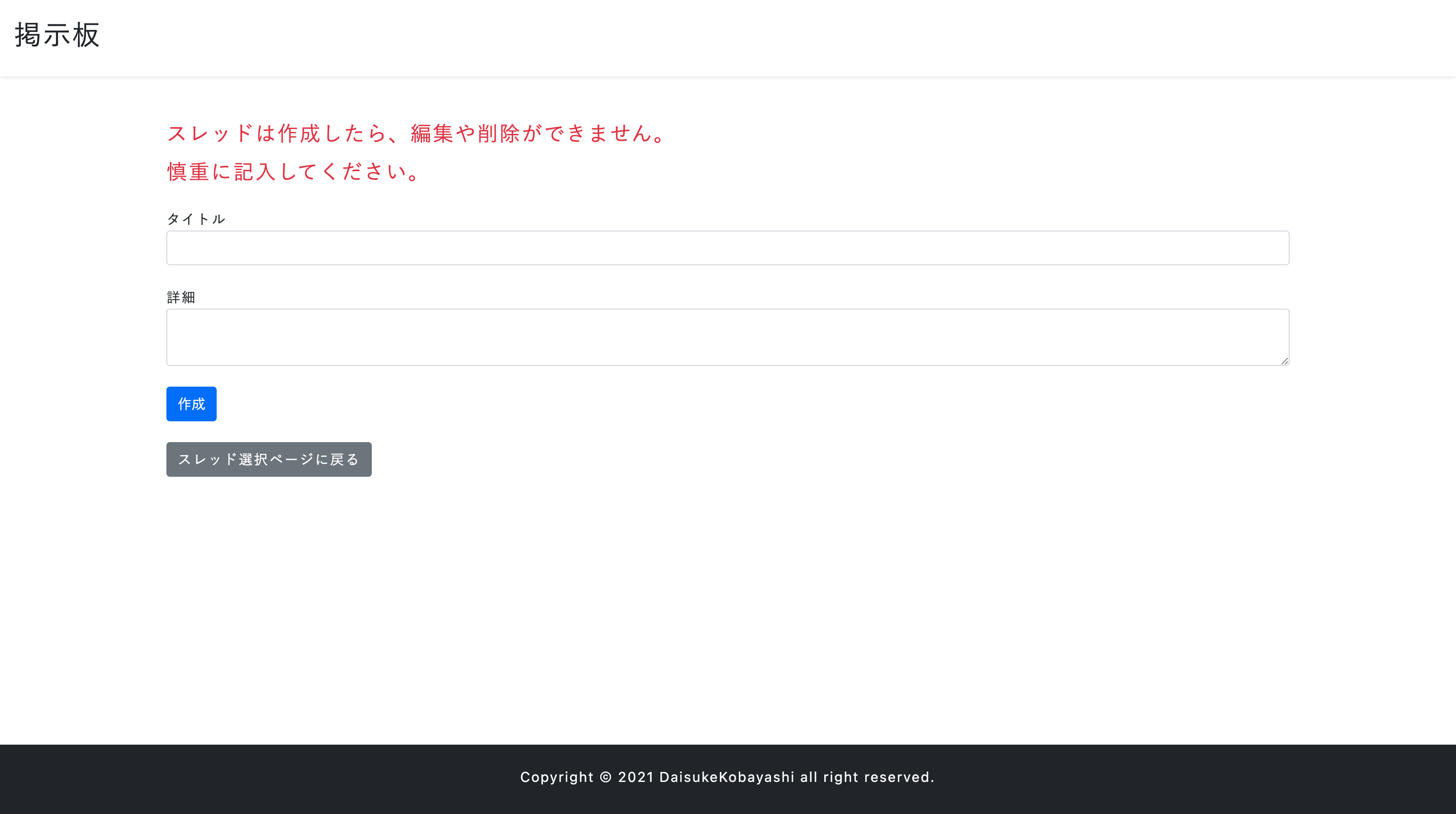This screenshot has height=814, width=1456.
Task: Click the 詳細 field label
Action: [181, 297]
